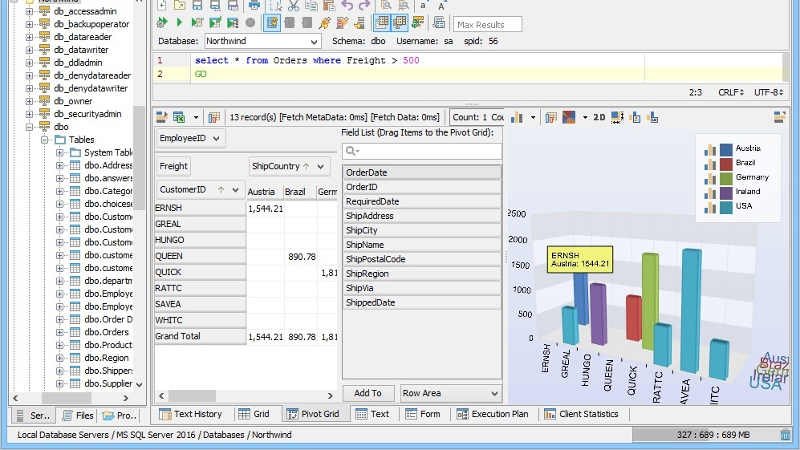This screenshot has height=450, width=800.
Task: Click the QUEEN customer row header
Action: (x=200, y=256)
